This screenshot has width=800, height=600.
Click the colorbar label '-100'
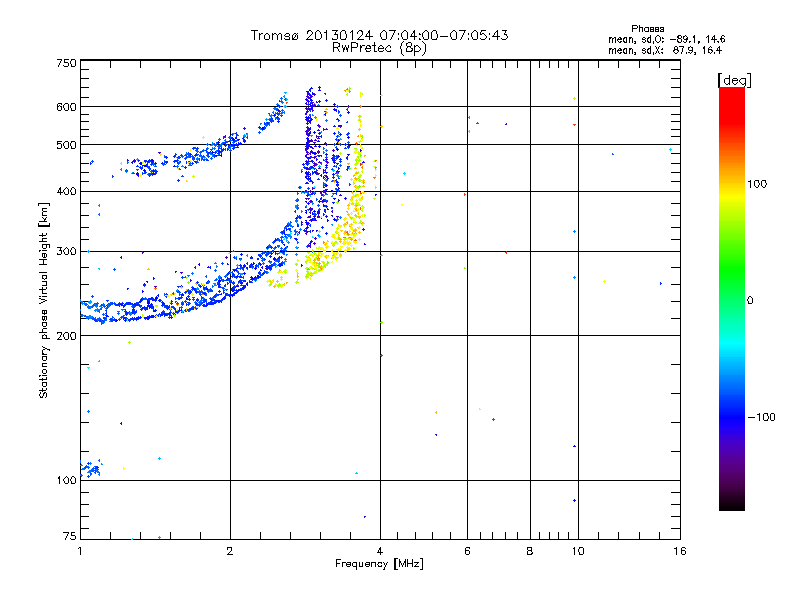[x=761, y=417]
